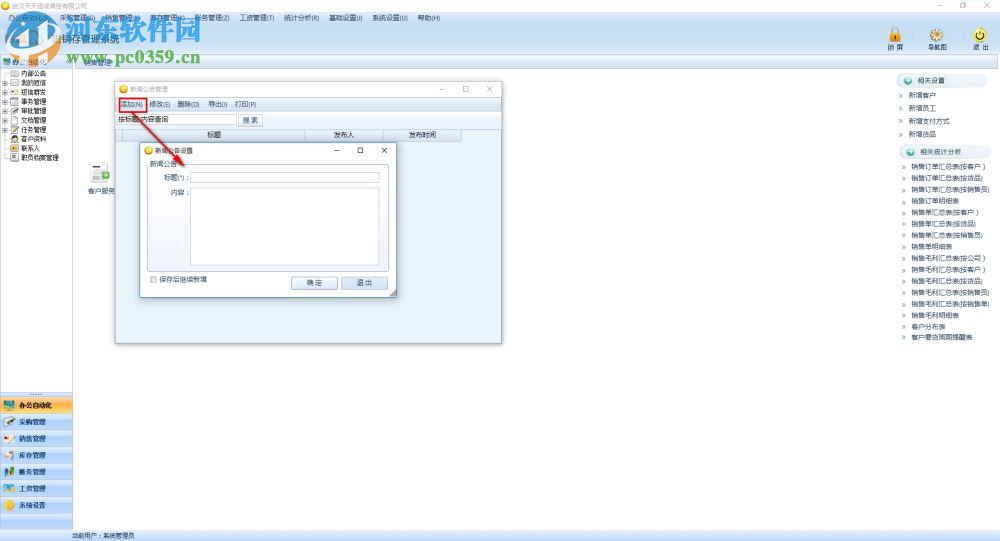Open the 采购管理 sidebar module
1000x541 pixels.
(x=36, y=422)
